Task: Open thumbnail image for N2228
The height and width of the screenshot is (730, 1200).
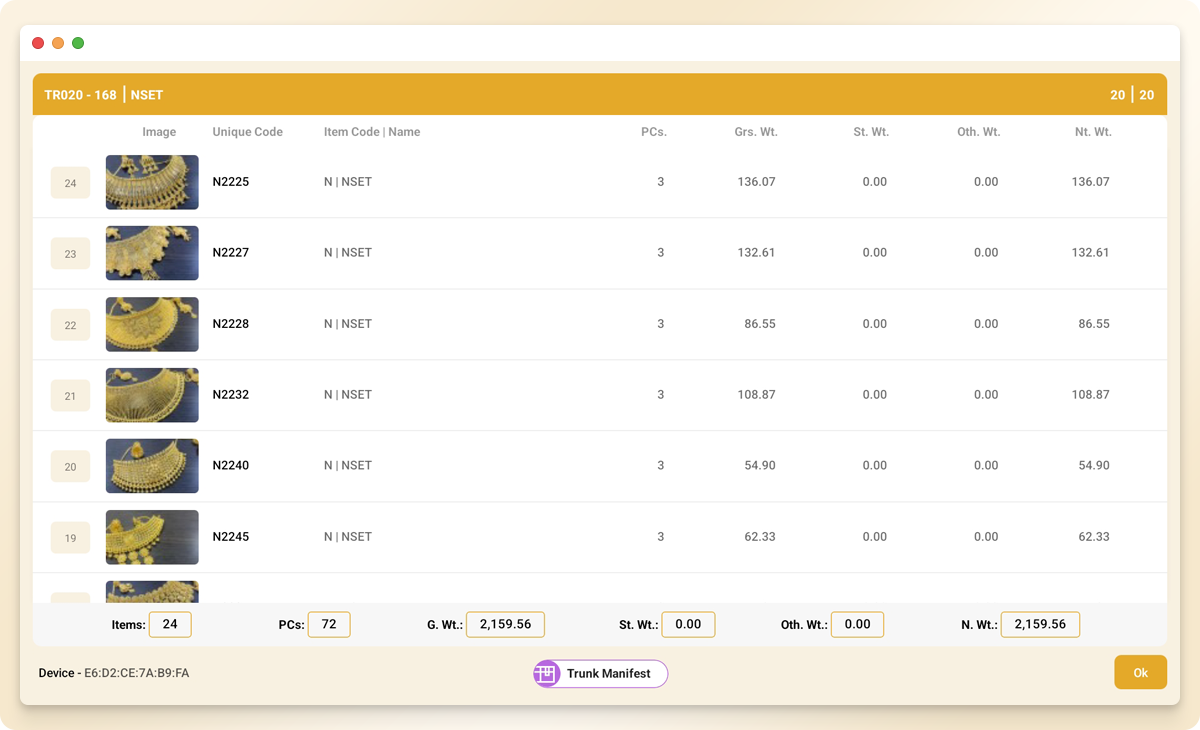Action: click(x=152, y=324)
